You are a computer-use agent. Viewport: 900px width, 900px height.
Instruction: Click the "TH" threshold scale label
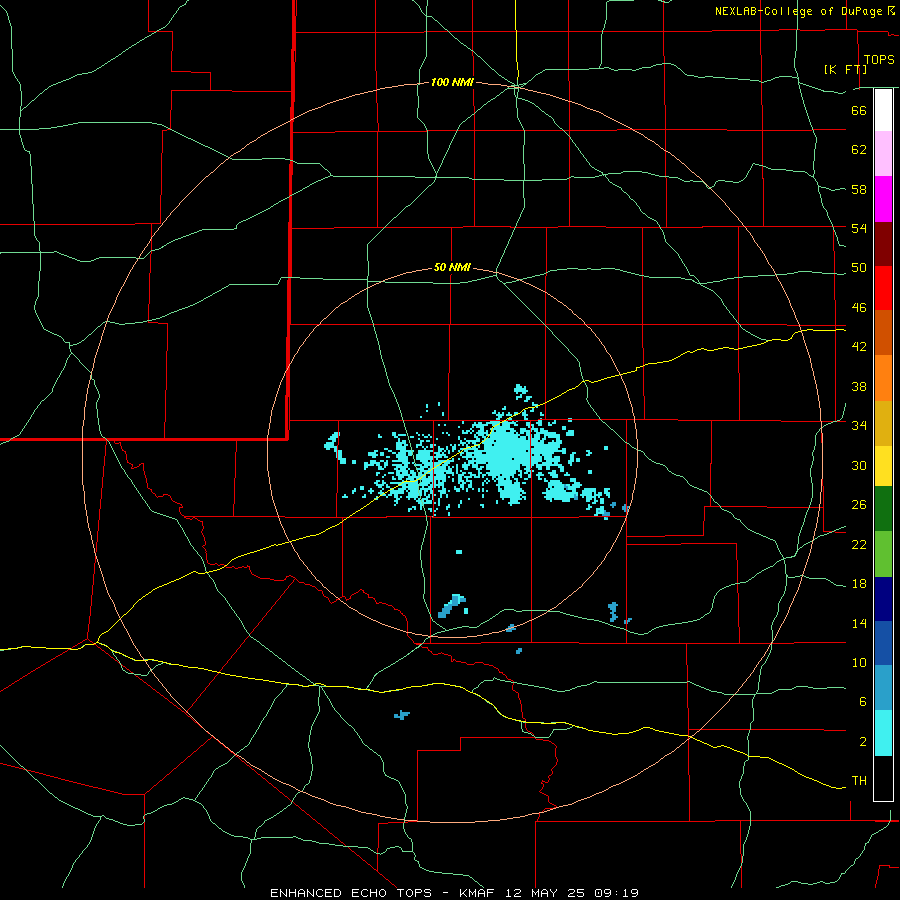(859, 781)
